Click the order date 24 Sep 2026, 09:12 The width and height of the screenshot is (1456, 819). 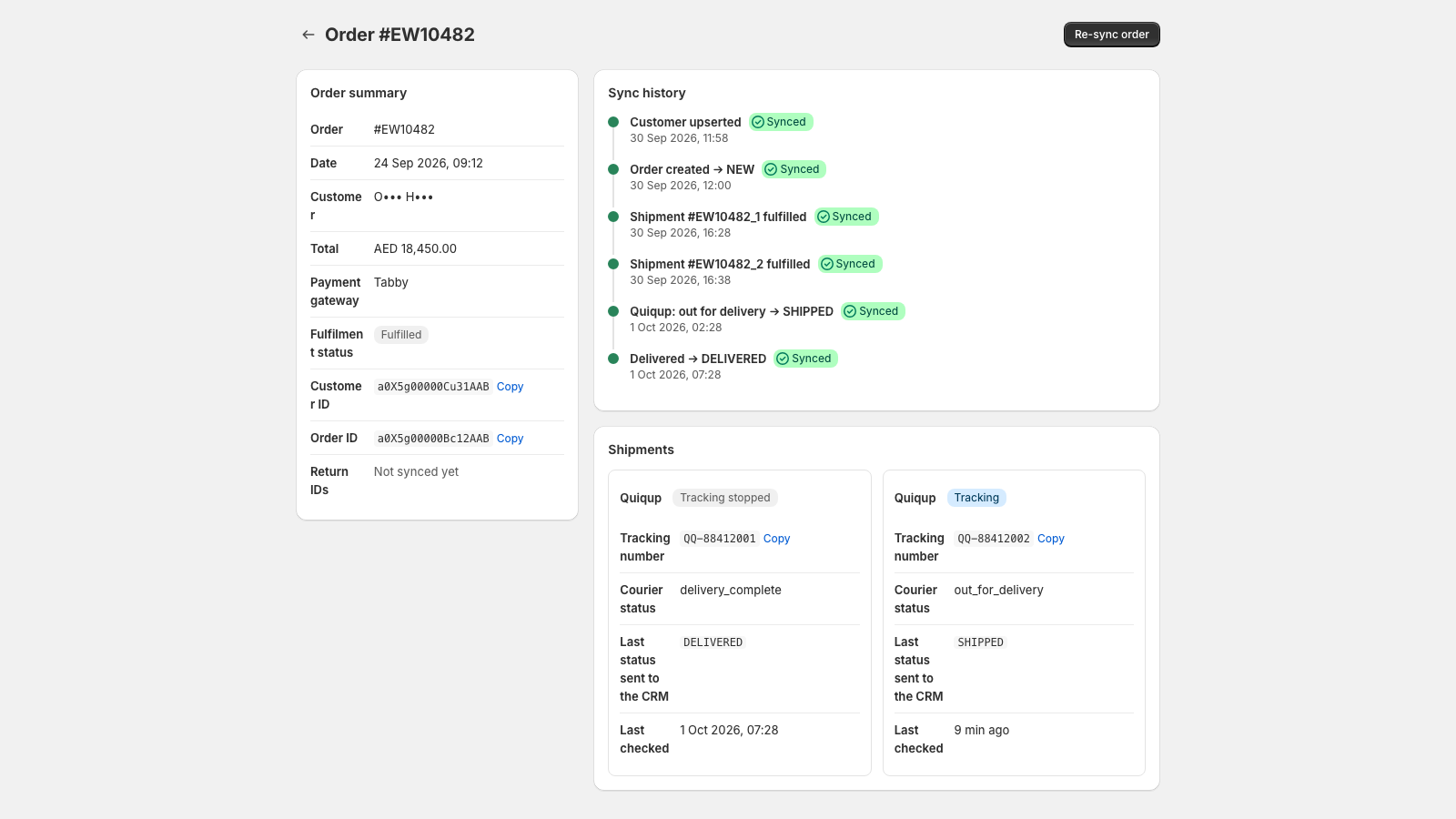tap(429, 163)
